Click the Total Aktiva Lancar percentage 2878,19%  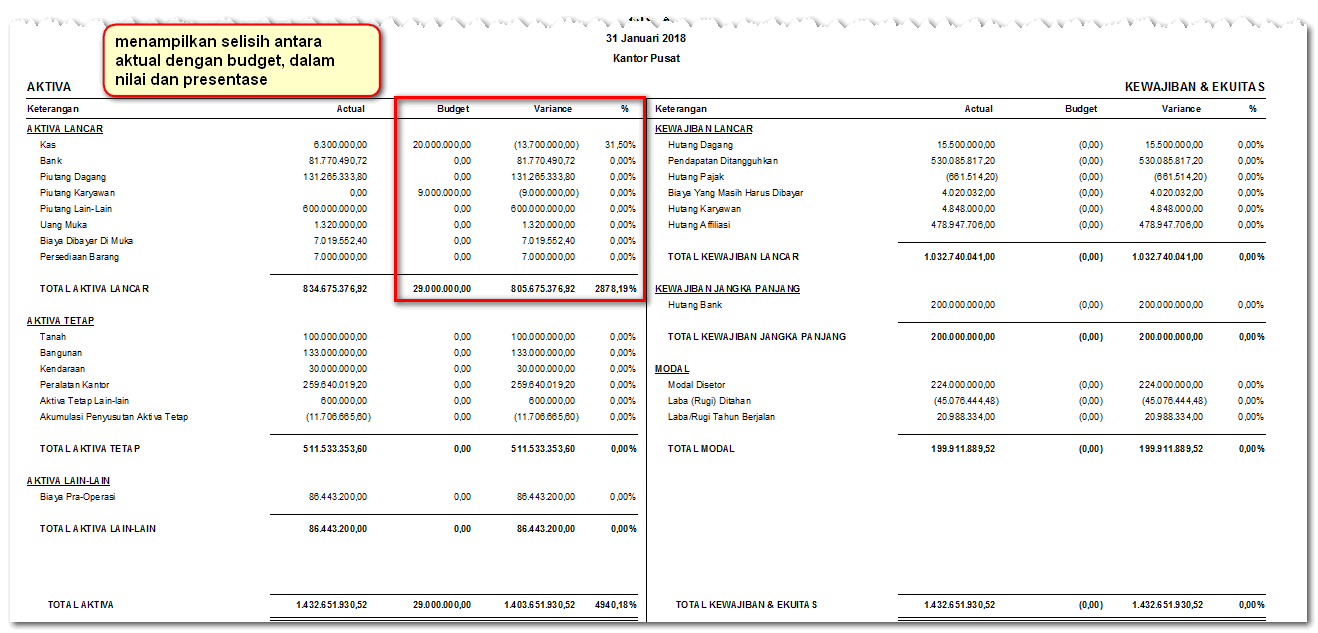pos(616,289)
